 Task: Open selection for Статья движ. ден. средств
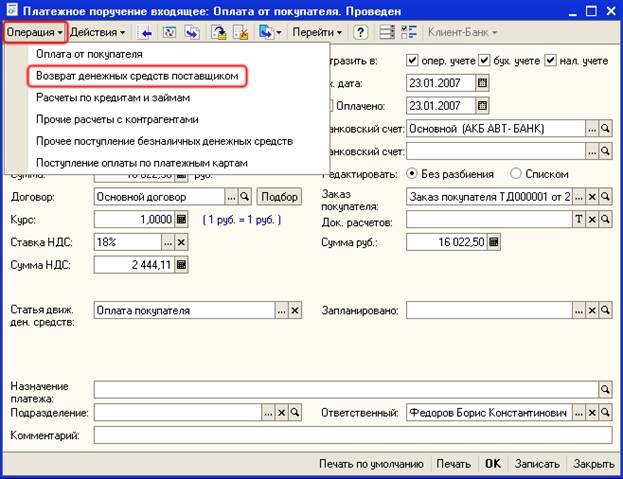pos(281,310)
